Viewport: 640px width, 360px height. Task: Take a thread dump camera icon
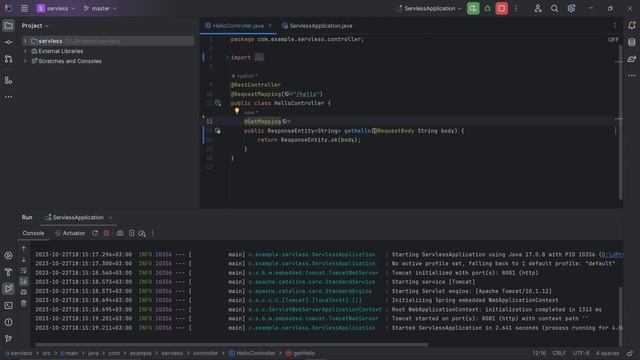(120, 233)
